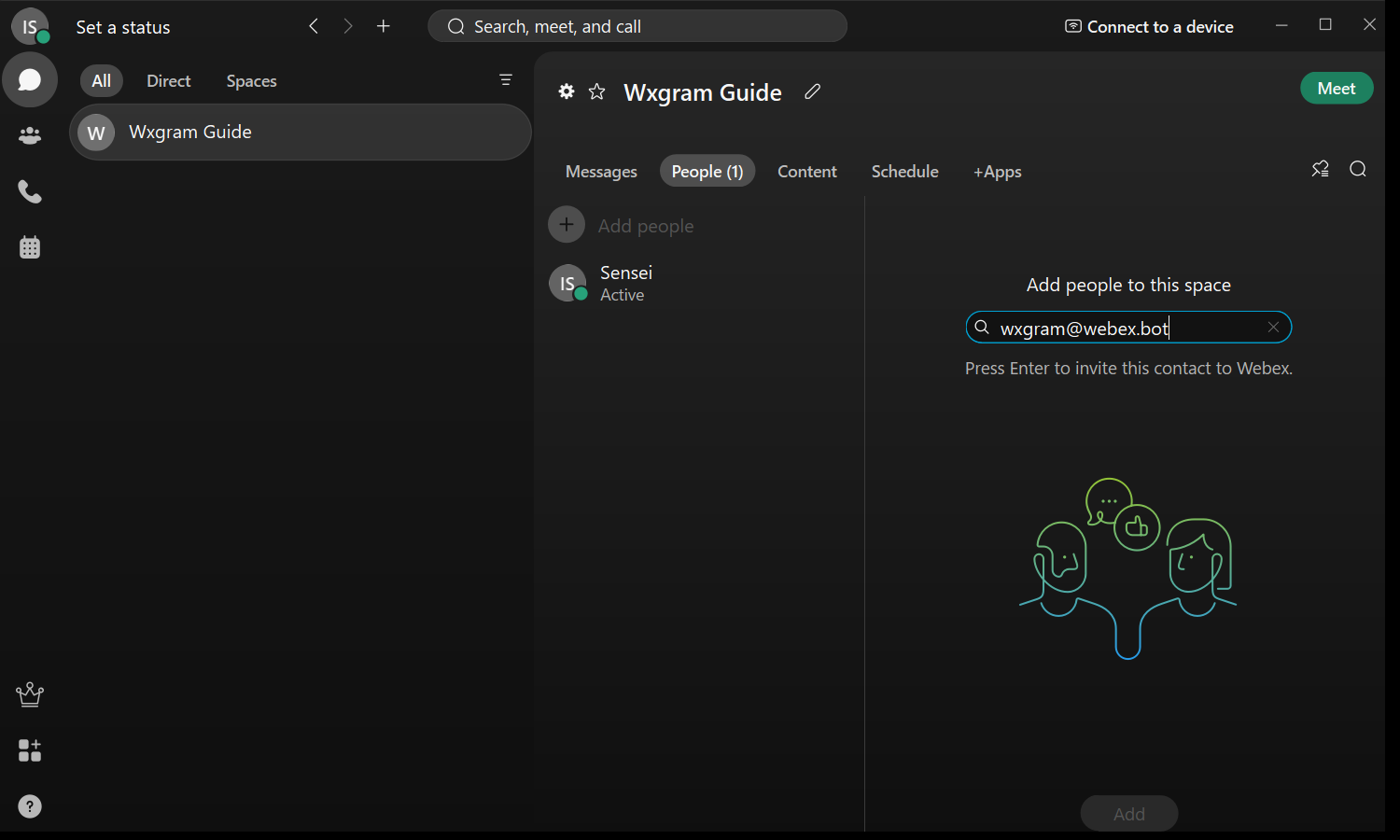Open the Teams icon in sidebar
Screen dimensions: 1400x840
(30, 136)
